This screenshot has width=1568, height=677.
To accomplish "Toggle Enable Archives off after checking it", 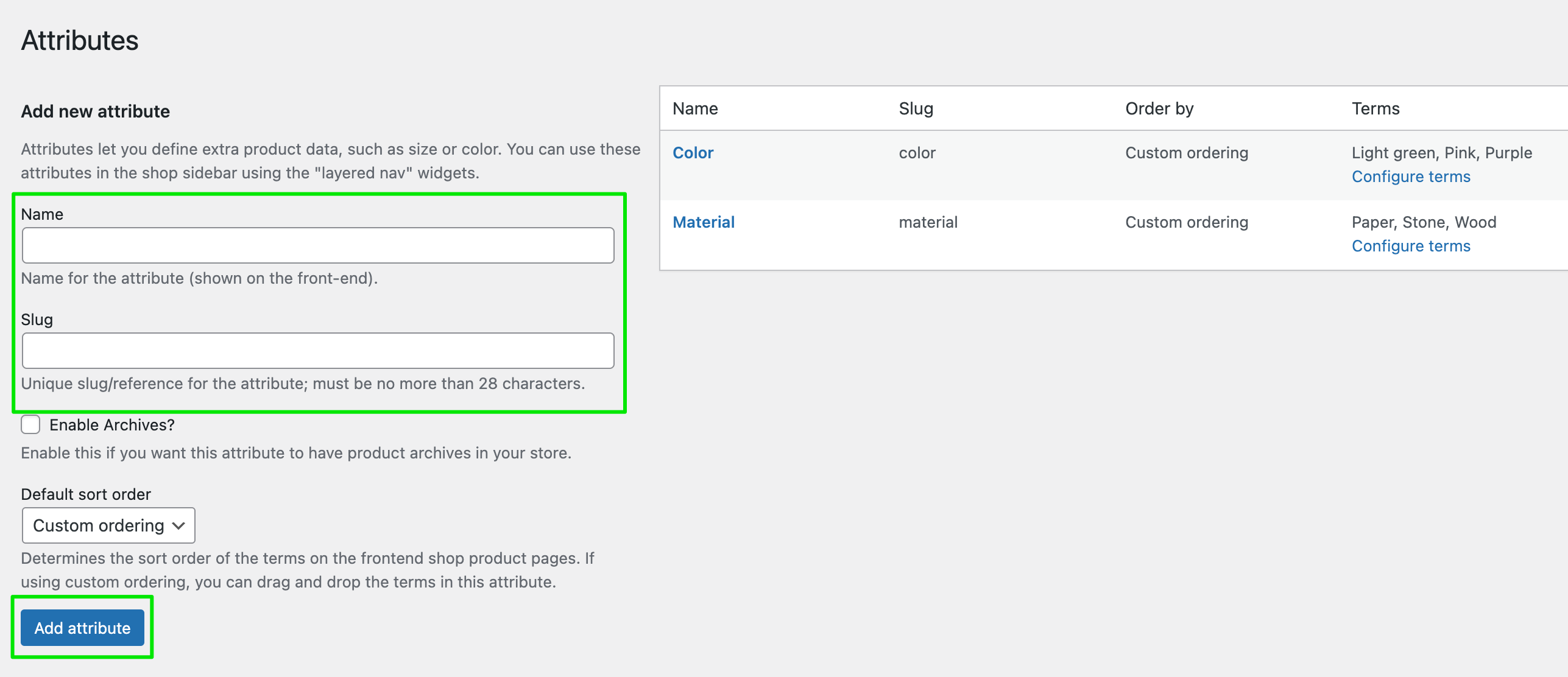I will 30,424.
